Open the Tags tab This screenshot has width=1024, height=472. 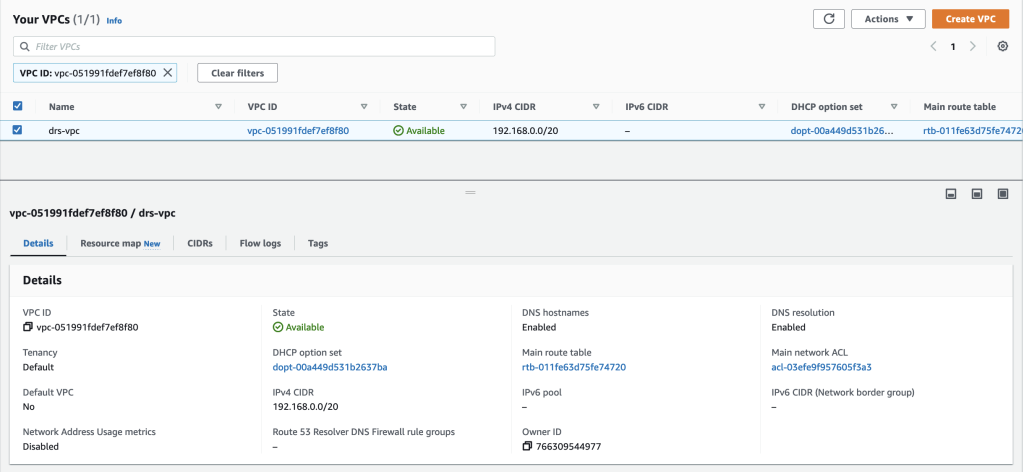pos(318,243)
